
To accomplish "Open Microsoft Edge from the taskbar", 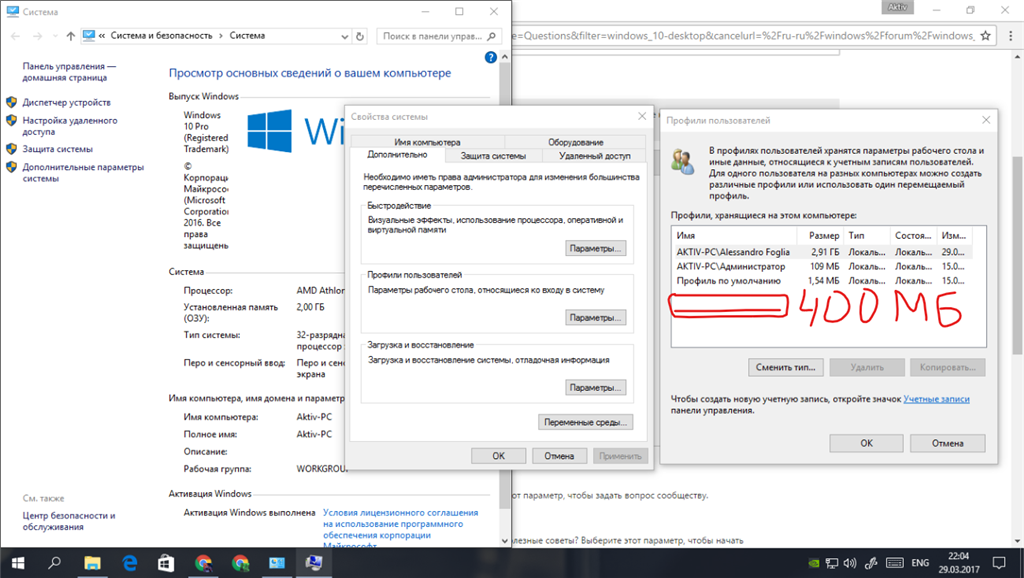I will 129,563.
